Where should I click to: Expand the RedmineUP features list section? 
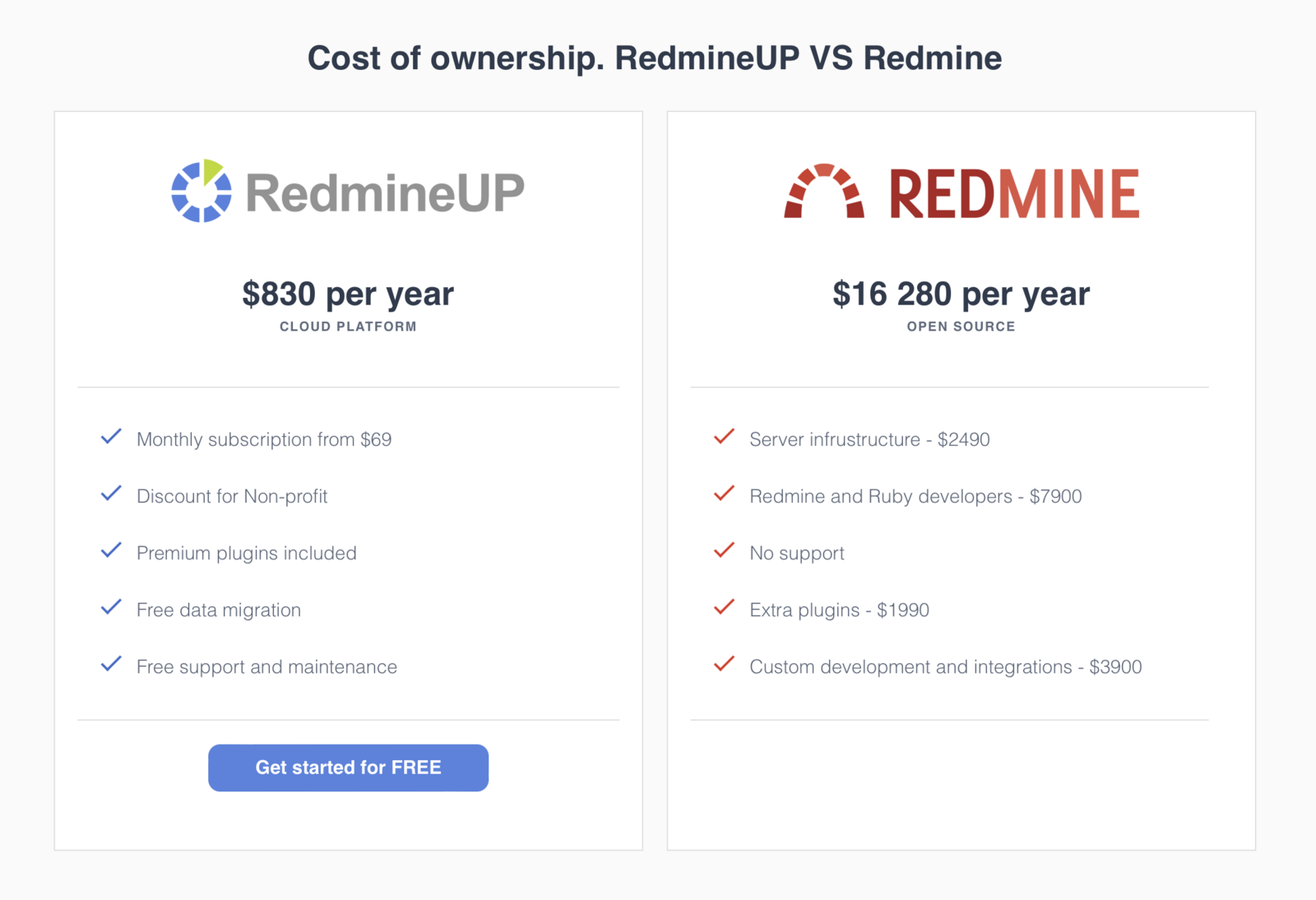(348, 551)
